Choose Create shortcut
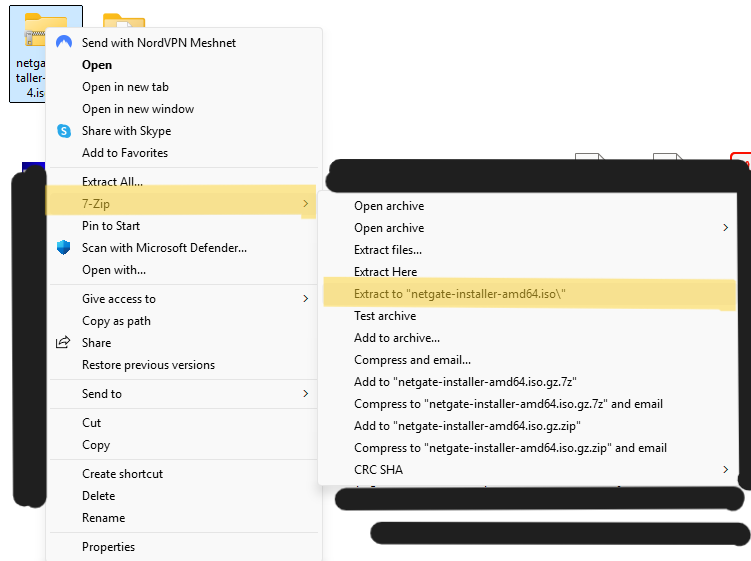The image size is (751, 561). tap(184, 473)
